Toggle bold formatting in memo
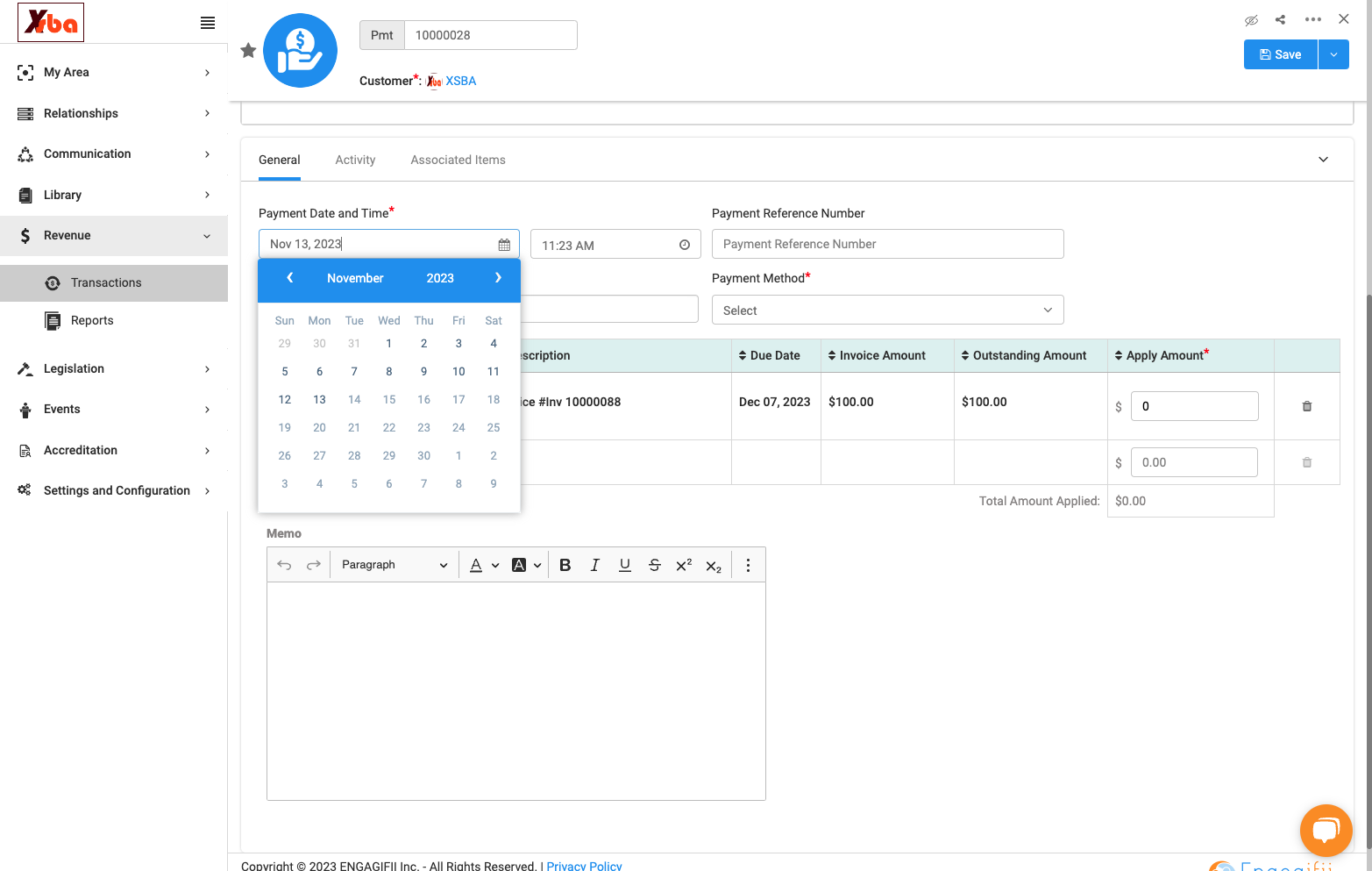The height and width of the screenshot is (871, 1372). [x=565, y=565]
